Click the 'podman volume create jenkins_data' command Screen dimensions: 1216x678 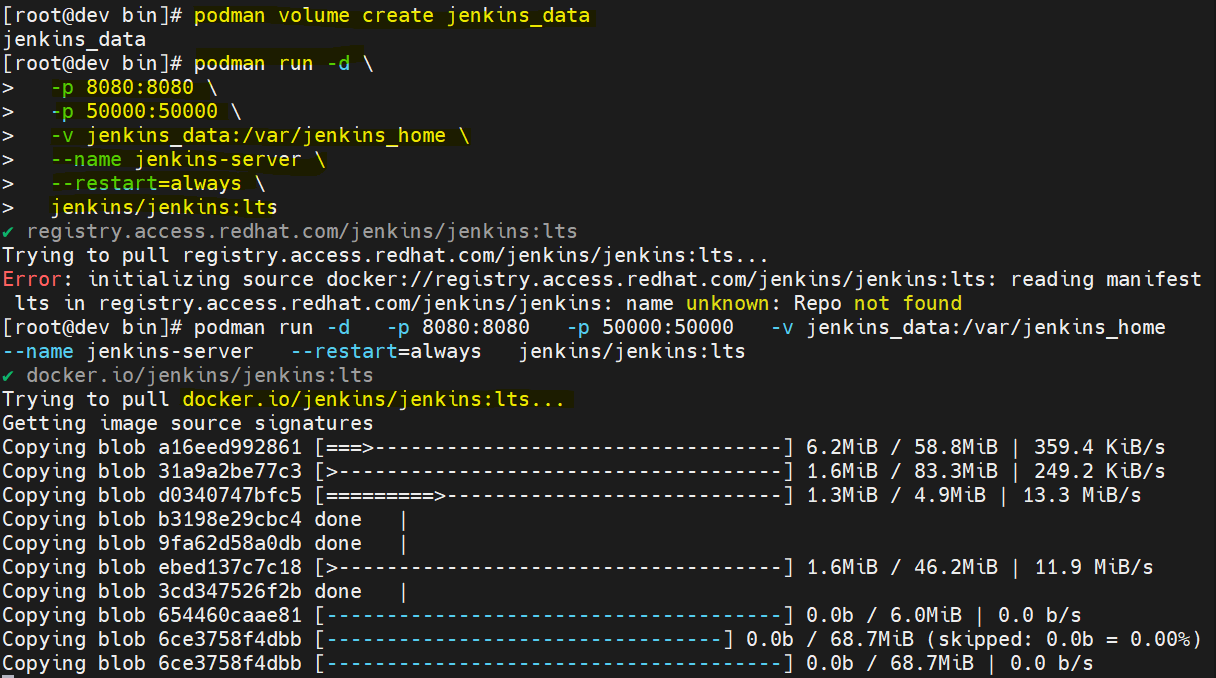(392, 15)
